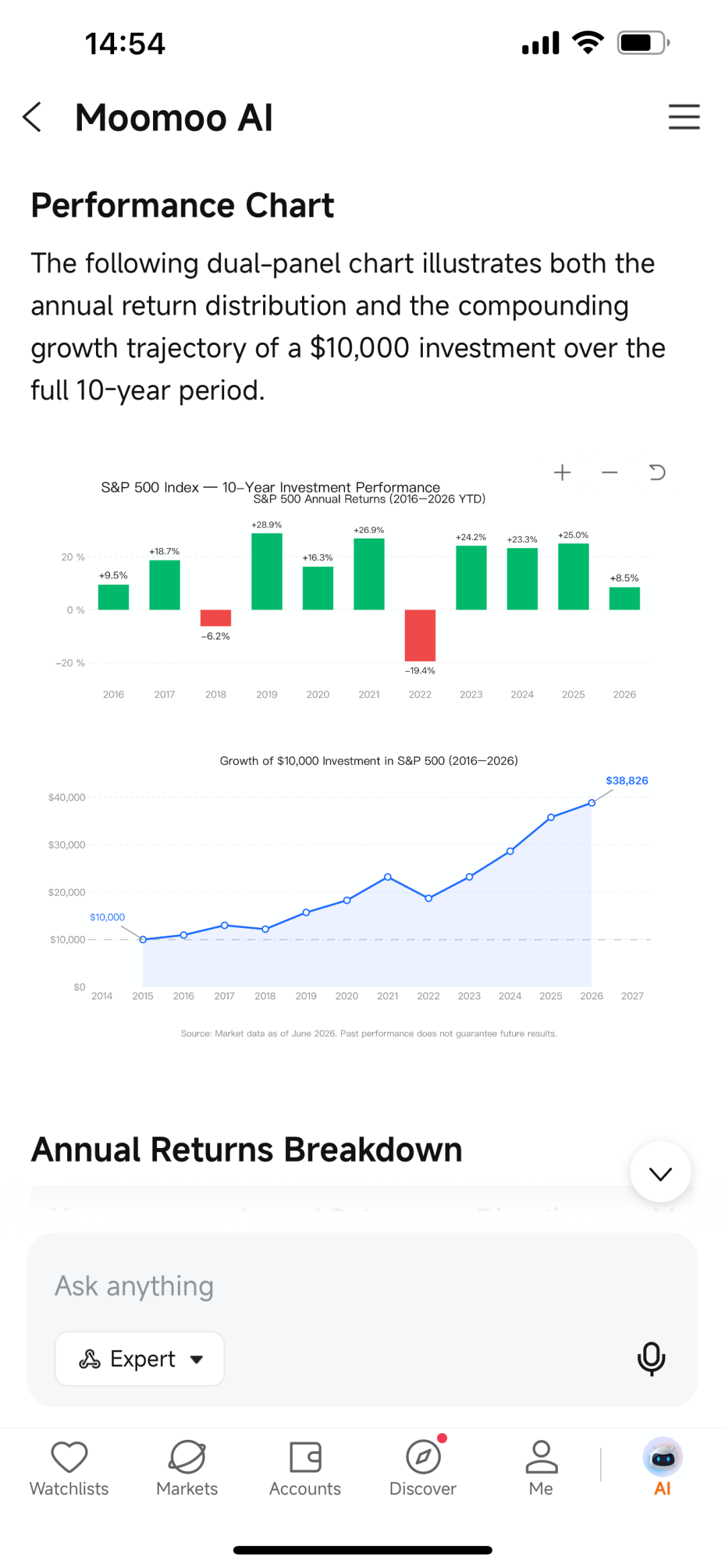Open the Accounts tab
Image resolution: width=725 pixels, height=1568 pixels.
click(x=305, y=1467)
